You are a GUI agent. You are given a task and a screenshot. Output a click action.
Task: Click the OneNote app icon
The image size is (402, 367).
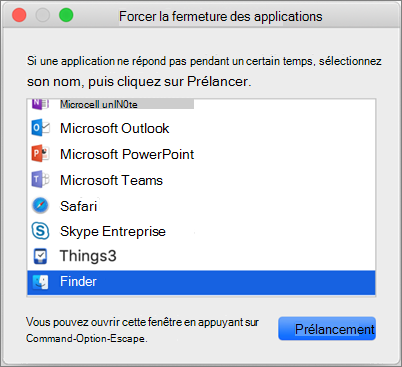(40, 104)
